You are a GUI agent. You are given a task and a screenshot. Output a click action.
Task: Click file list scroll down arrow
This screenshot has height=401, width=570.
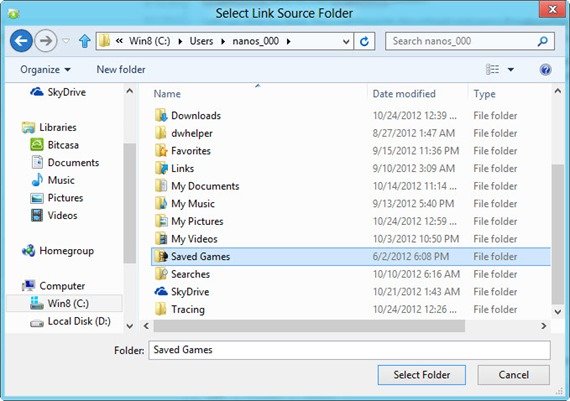coord(558,312)
